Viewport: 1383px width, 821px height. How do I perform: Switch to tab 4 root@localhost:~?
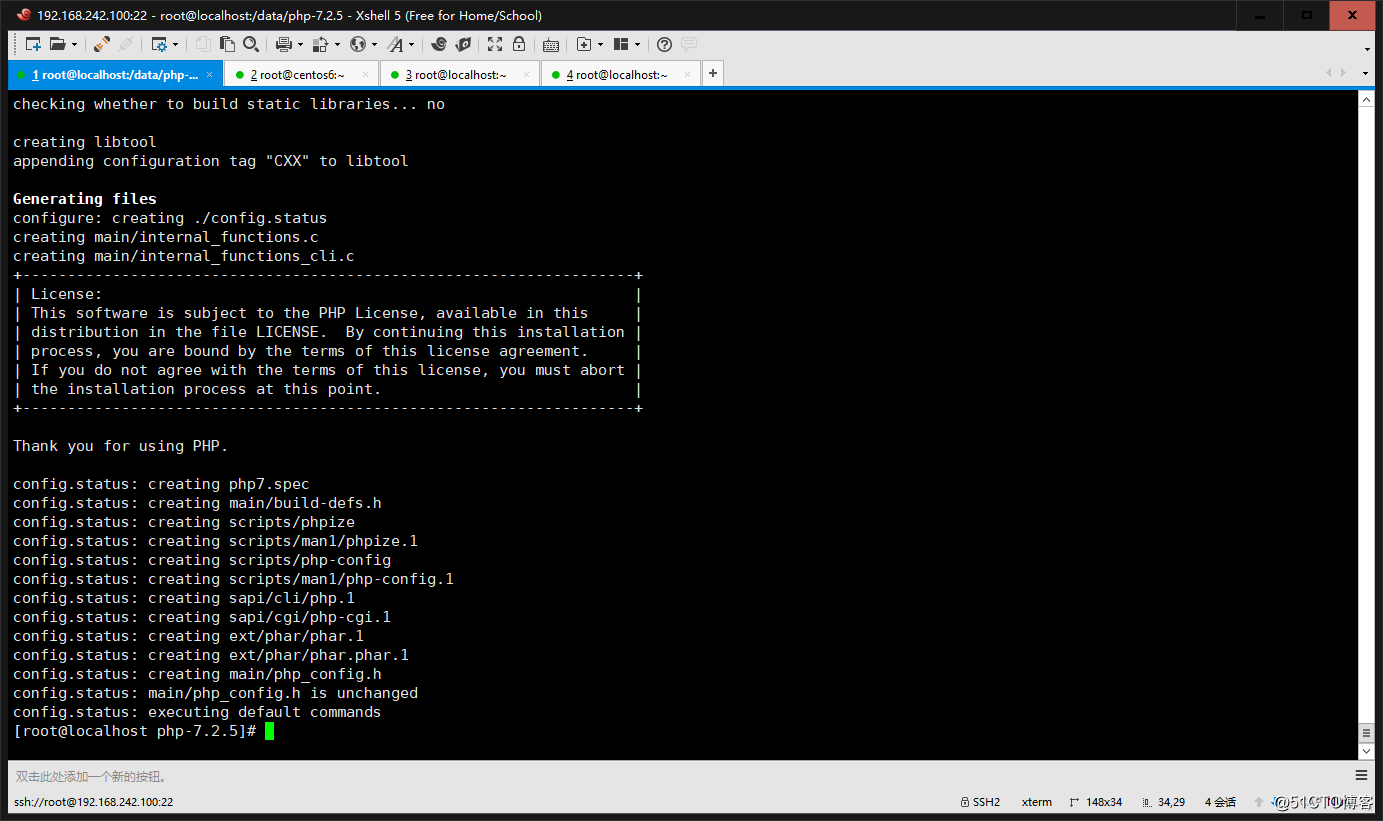click(621, 75)
